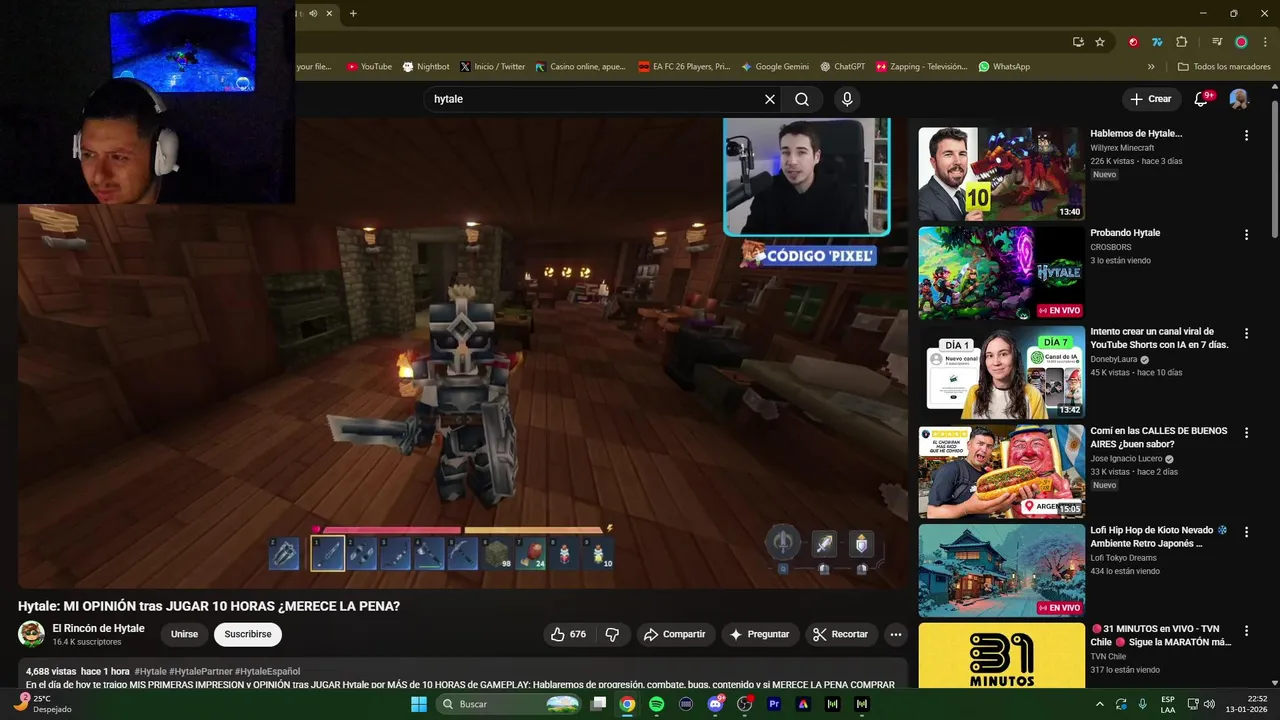Click the Compartir button
The height and width of the screenshot is (720, 1280).
click(x=675, y=634)
